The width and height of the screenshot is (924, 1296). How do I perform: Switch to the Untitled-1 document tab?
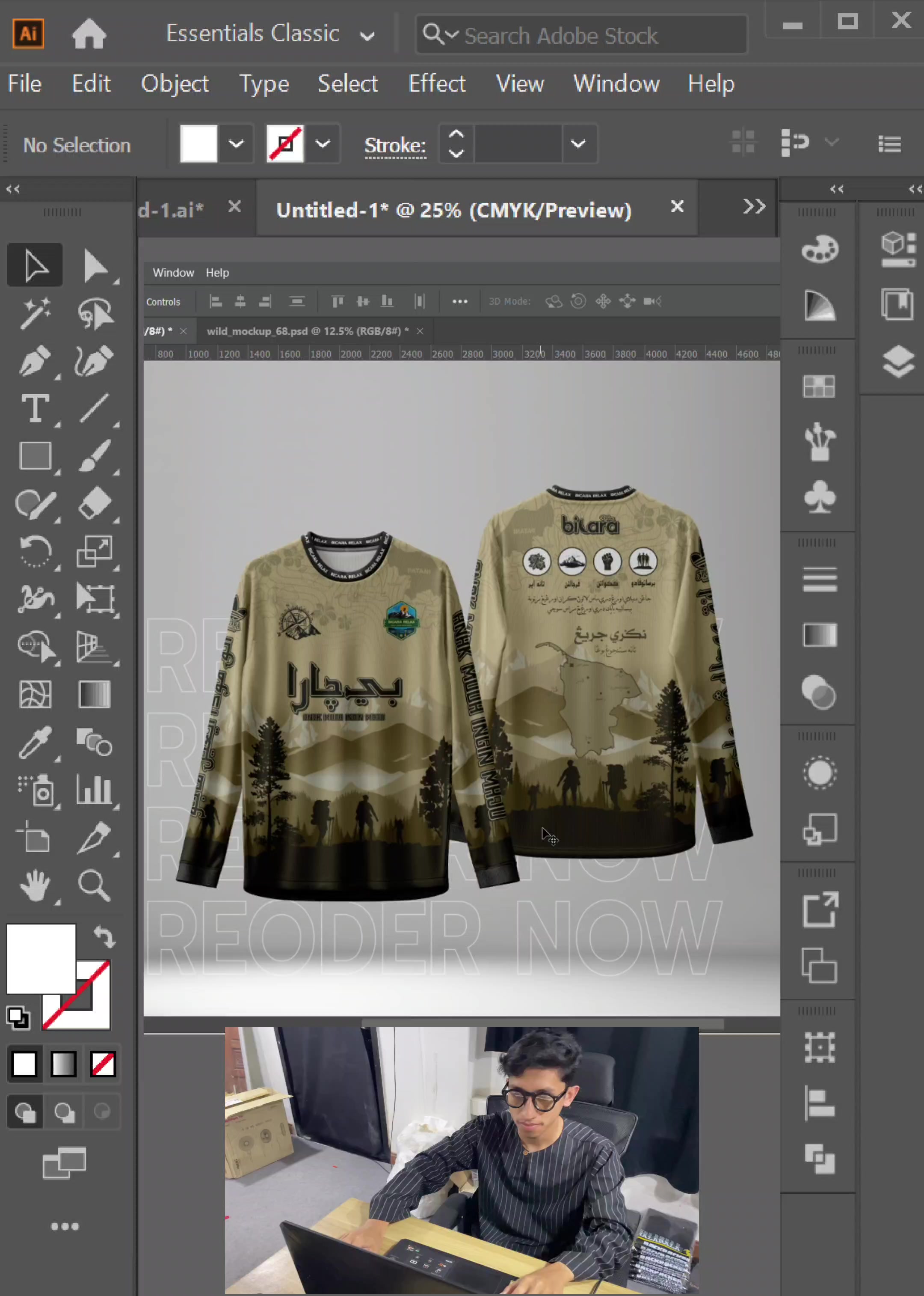click(x=453, y=210)
